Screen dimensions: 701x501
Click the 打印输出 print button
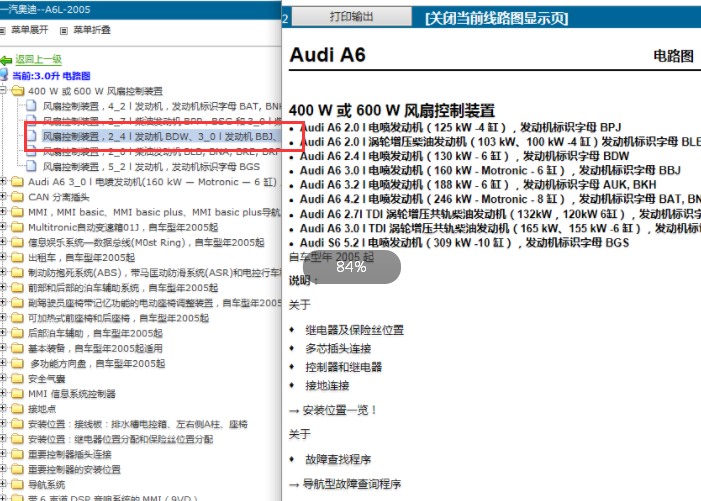[x=351, y=17]
